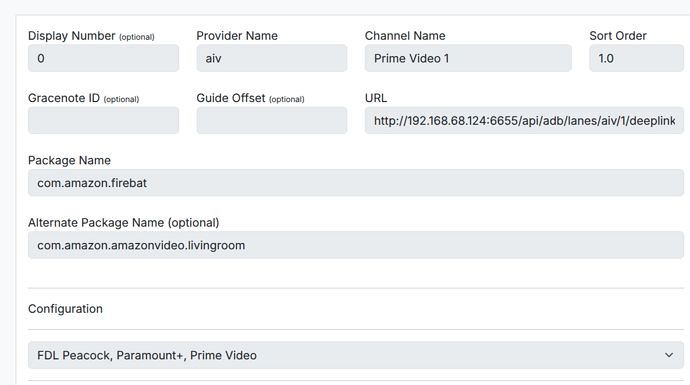Click the Sort Order label
Screen dimensions: 690x385
pyautogui.click(x=618, y=36)
